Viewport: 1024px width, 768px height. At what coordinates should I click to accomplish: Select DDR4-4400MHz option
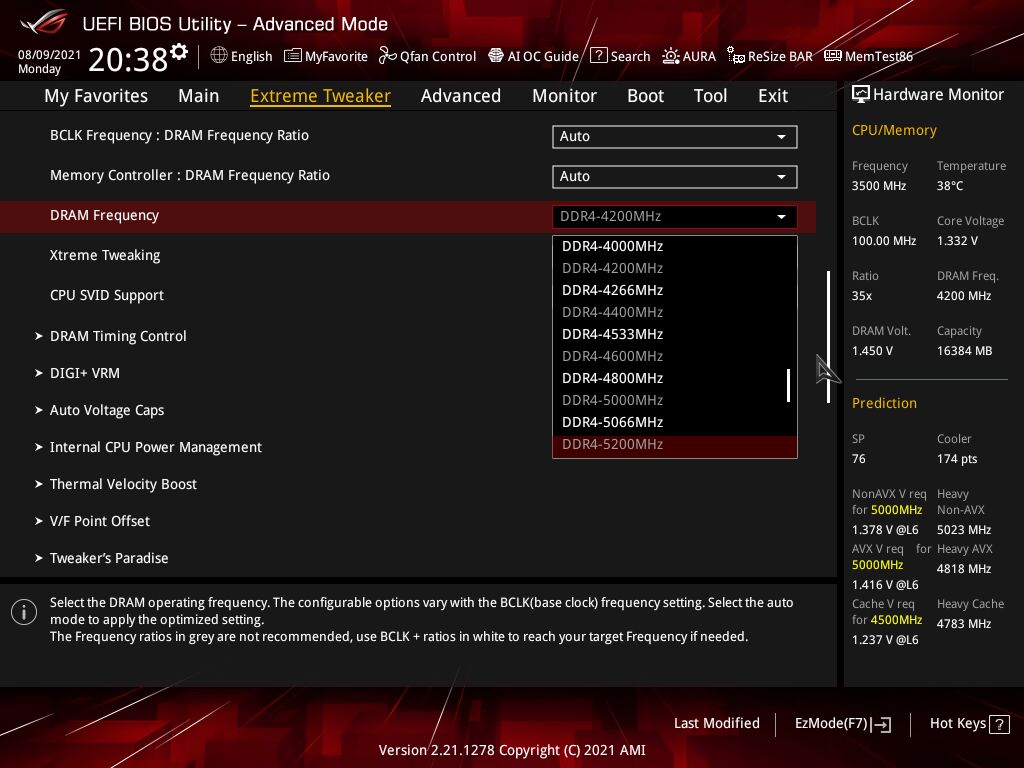tap(675, 312)
